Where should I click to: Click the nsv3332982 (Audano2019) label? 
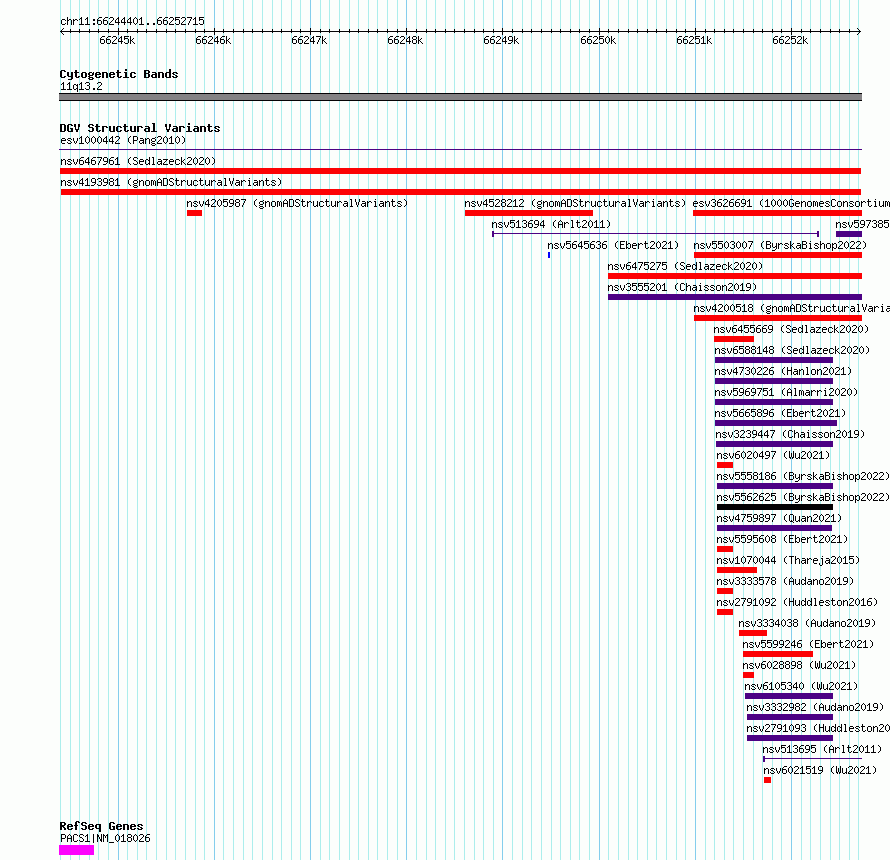tap(815, 707)
